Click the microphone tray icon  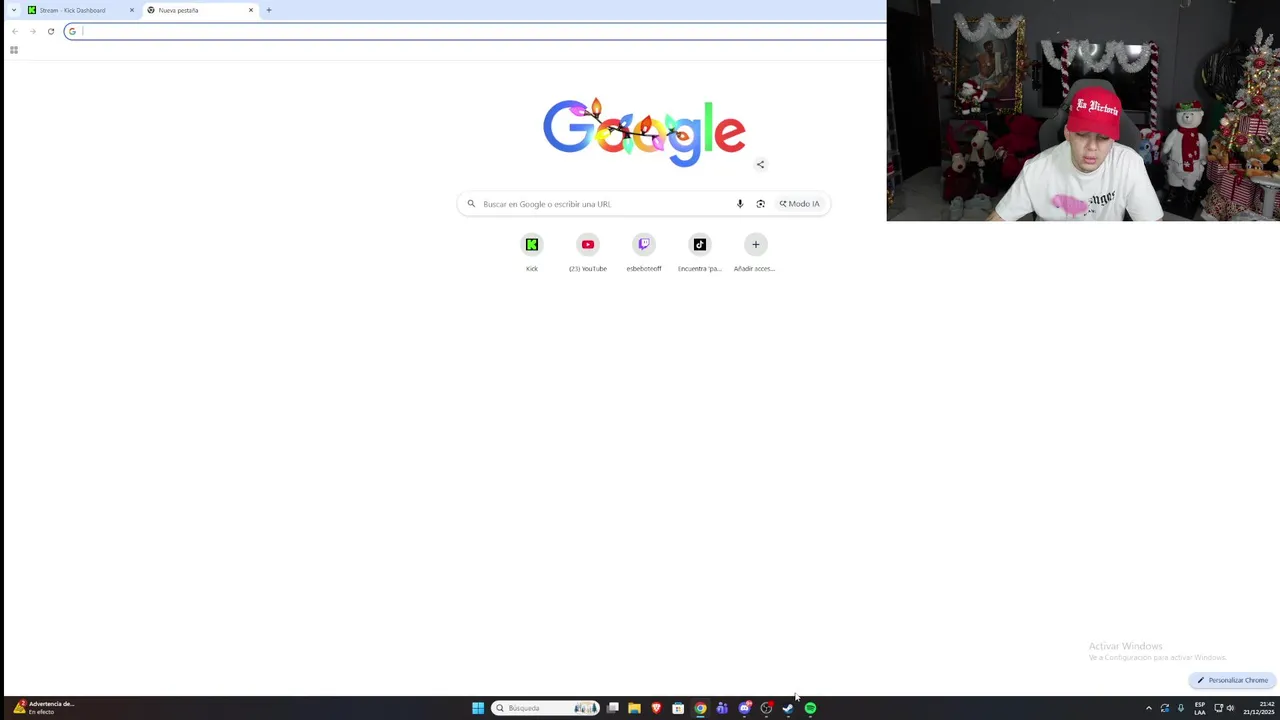1181,708
